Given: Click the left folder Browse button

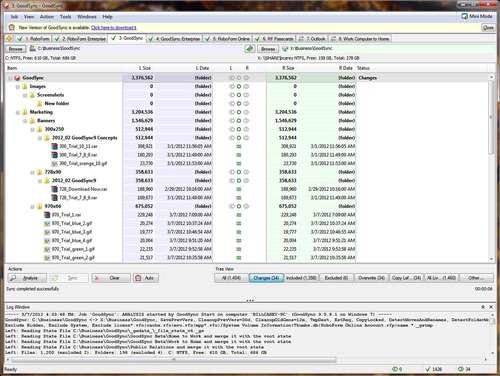Looking at the screenshot, I should pos(16,49).
